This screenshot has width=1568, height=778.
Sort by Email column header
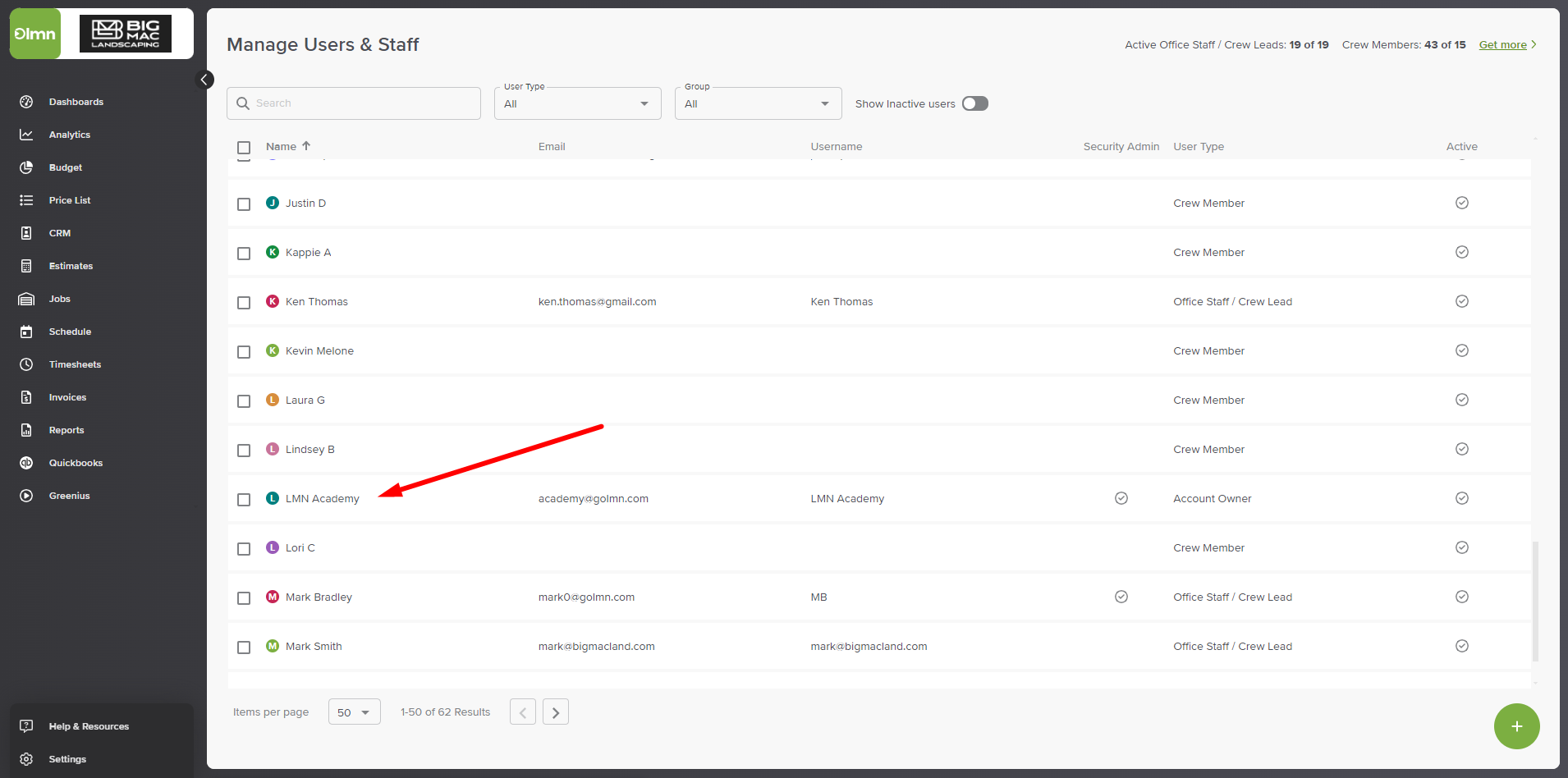click(x=552, y=147)
